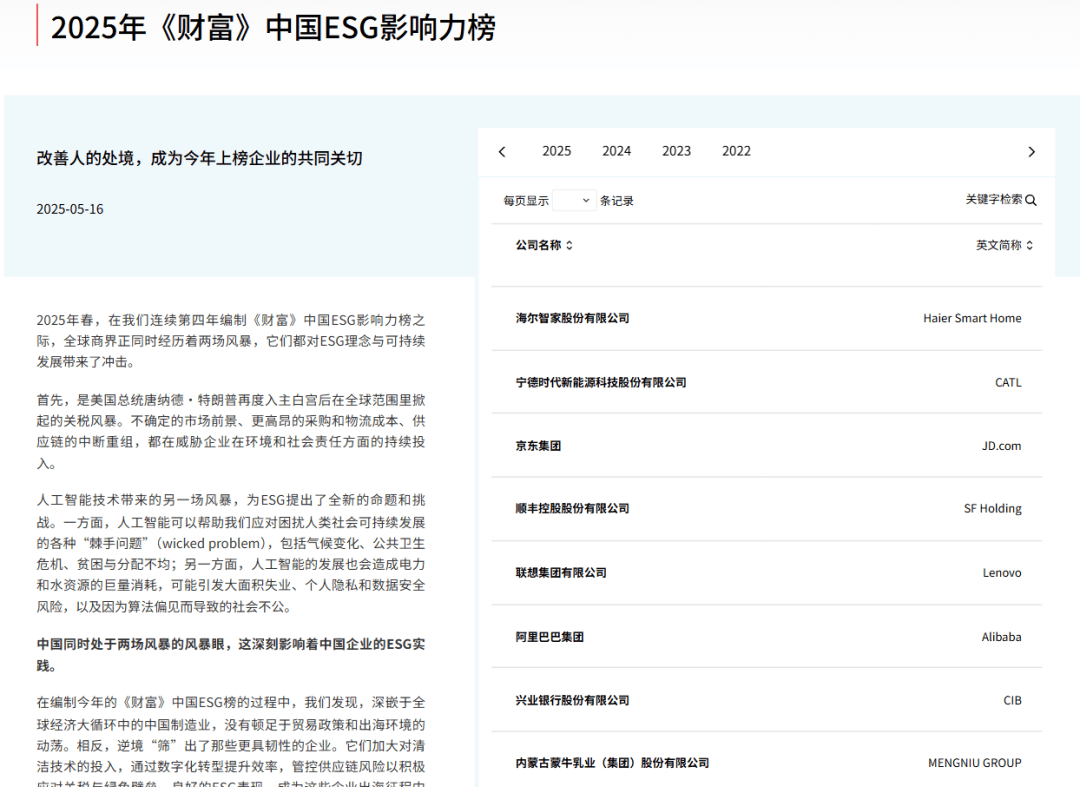Select the 2023 year in the year bar
Viewport: 1080px width, 787px height.
[676, 151]
